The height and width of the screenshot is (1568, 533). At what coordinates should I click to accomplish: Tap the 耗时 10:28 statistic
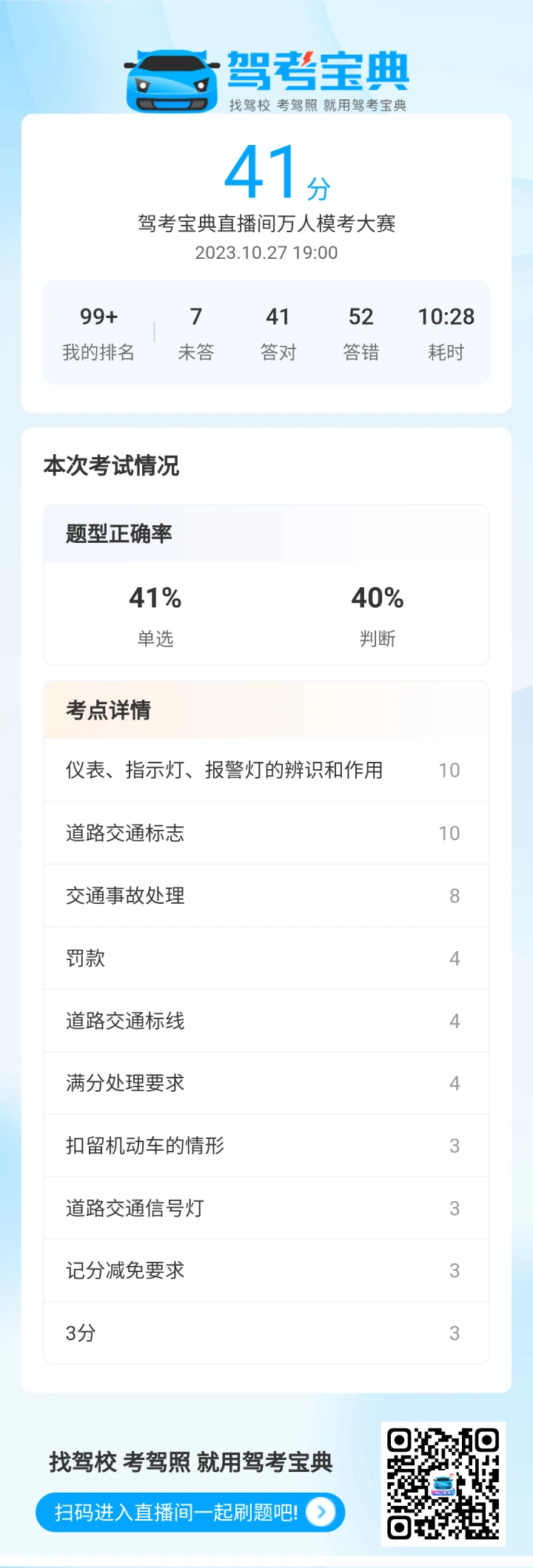pos(446,333)
